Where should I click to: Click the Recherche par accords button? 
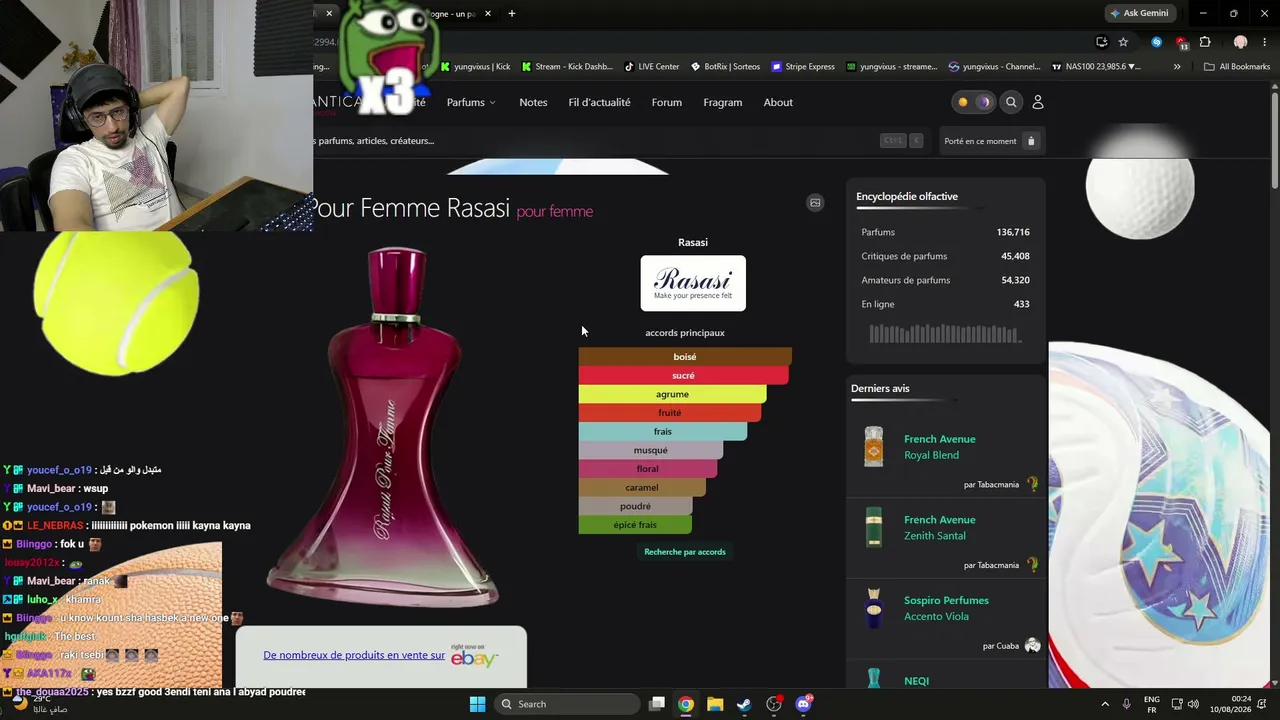pyautogui.click(x=685, y=552)
